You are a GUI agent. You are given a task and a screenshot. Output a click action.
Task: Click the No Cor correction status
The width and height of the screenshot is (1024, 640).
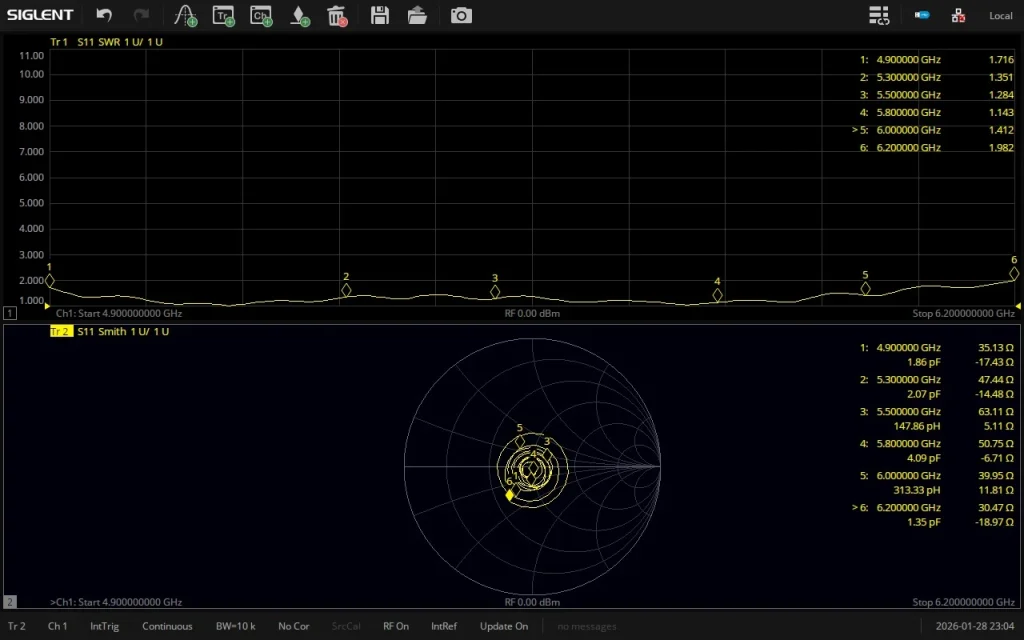click(293, 626)
